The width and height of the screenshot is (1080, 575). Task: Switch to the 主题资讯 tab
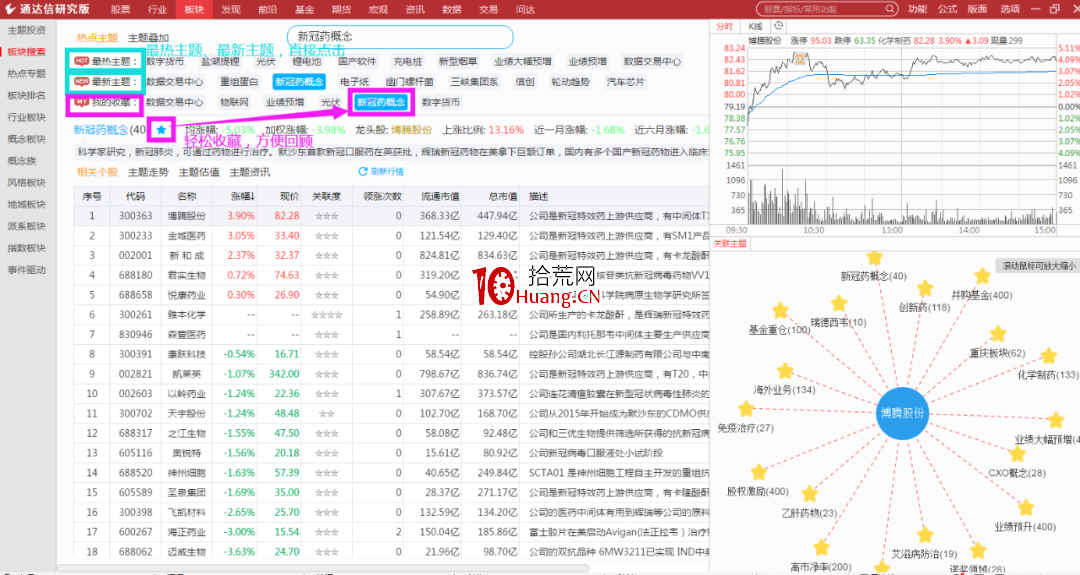[249, 172]
